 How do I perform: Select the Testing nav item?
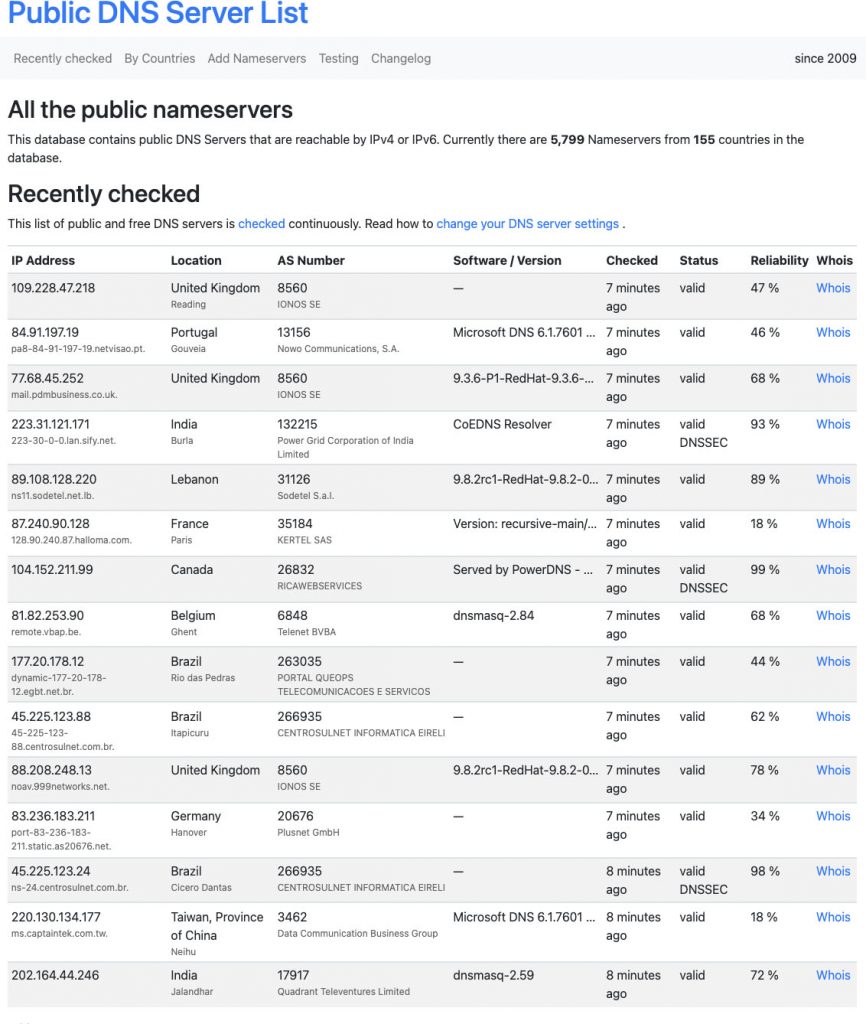point(339,59)
